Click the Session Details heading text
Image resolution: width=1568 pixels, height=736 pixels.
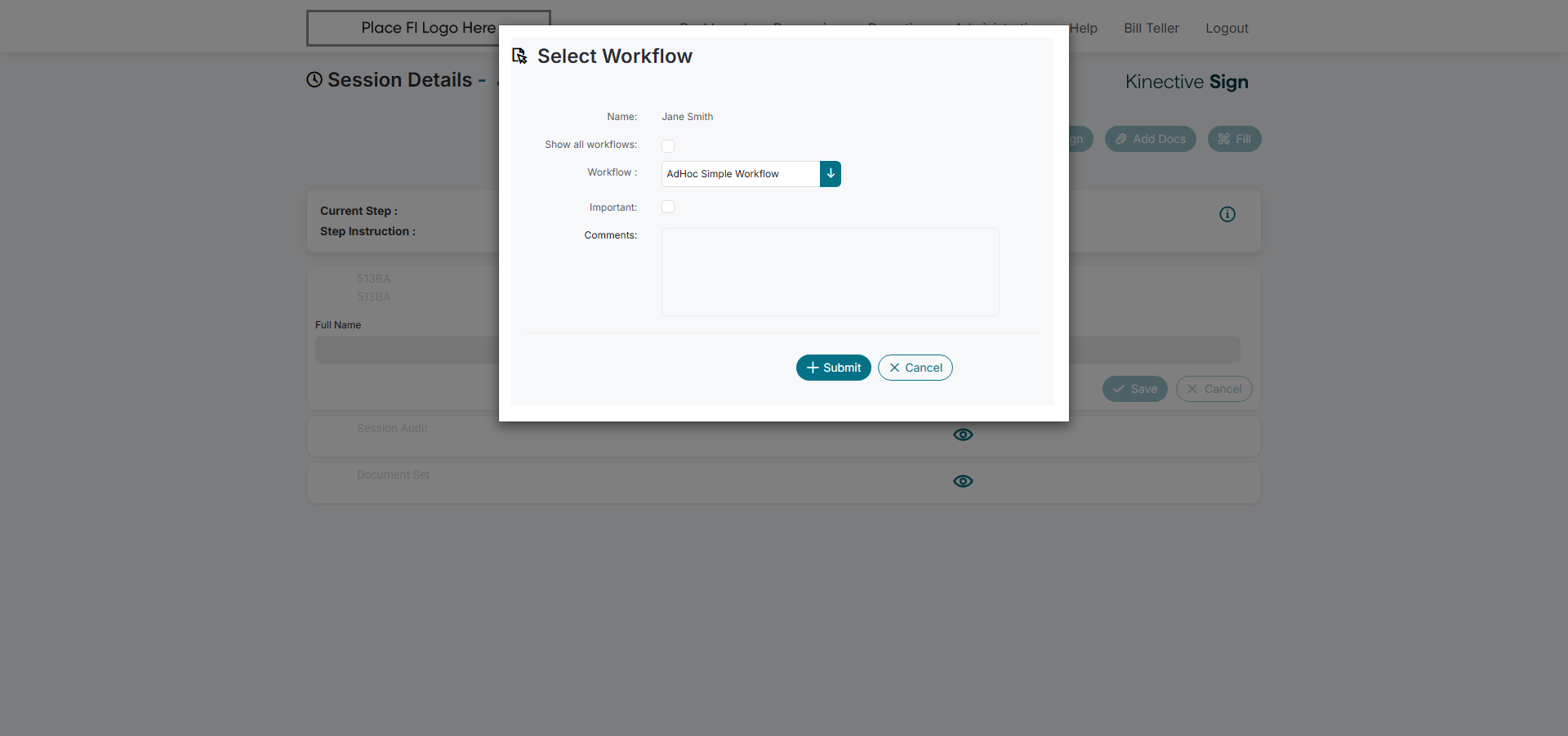(x=400, y=79)
